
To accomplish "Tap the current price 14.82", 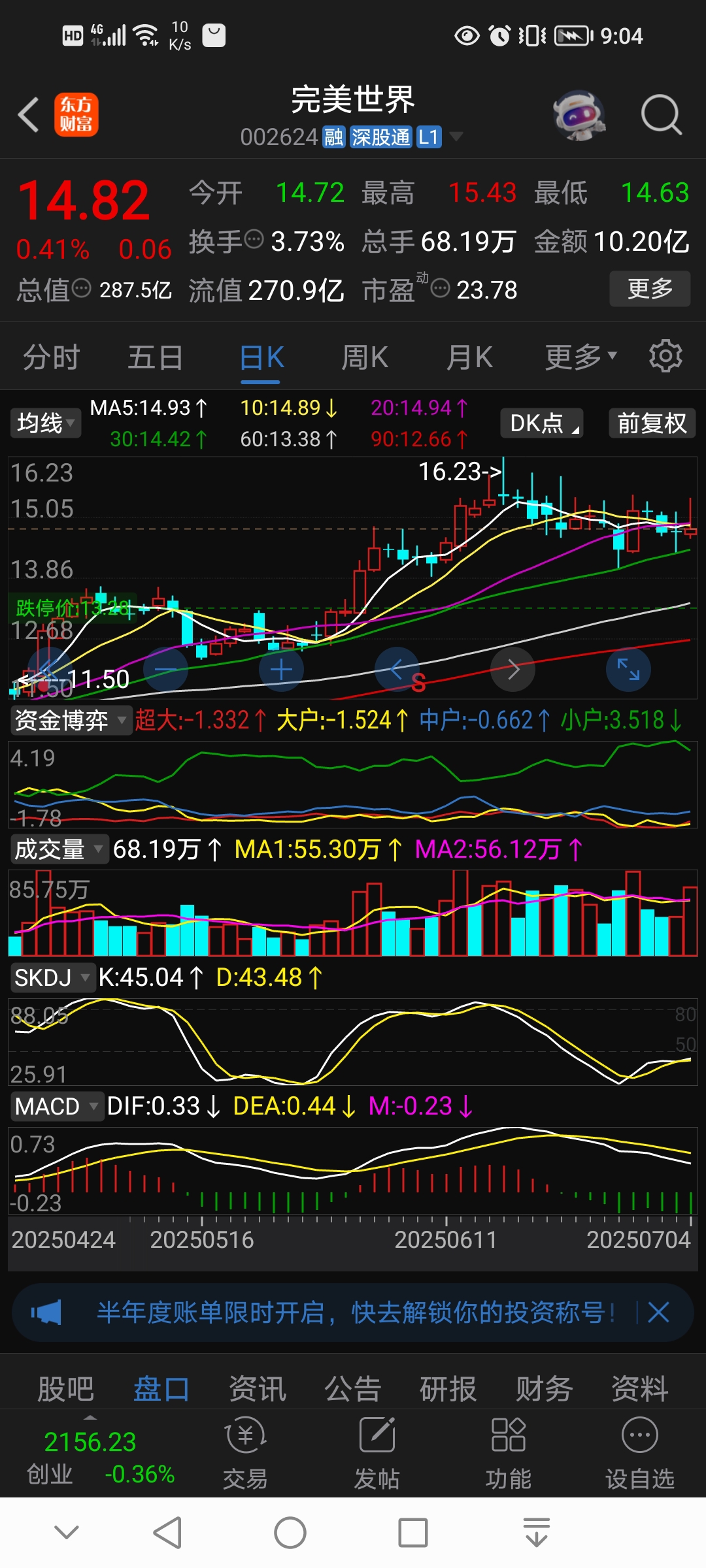I will [x=84, y=200].
